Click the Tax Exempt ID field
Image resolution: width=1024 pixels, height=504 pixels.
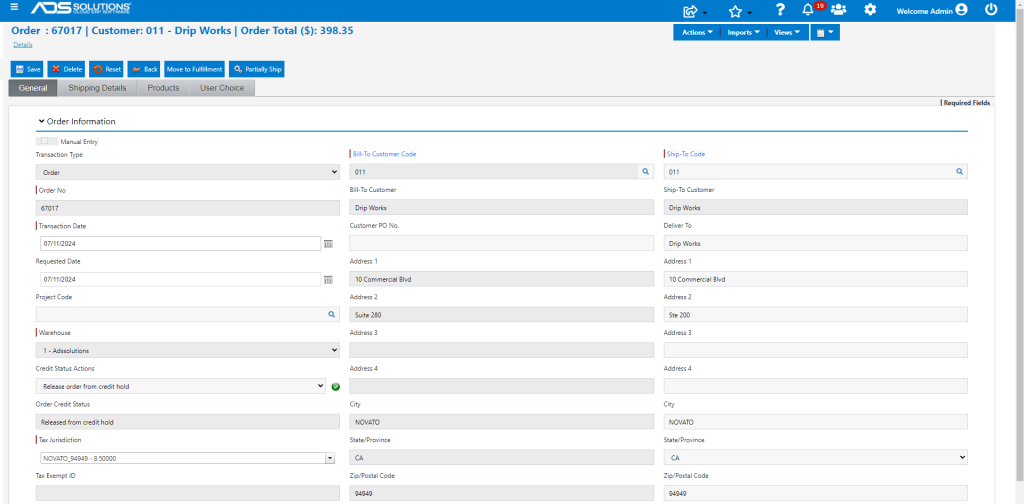coord(187,493)
